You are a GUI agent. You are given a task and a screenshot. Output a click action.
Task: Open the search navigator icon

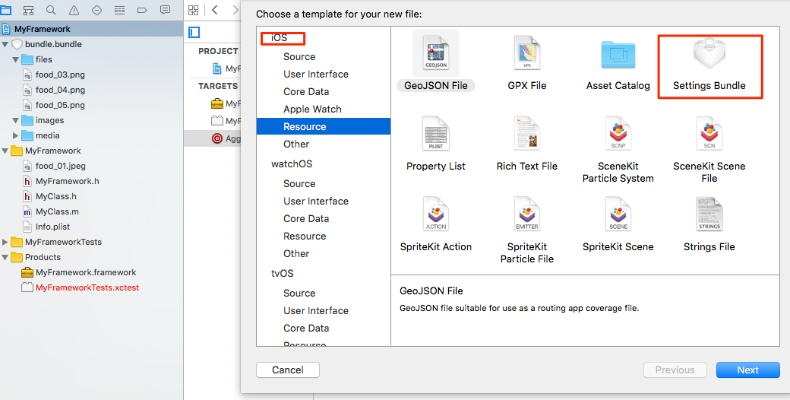[51, 10]
